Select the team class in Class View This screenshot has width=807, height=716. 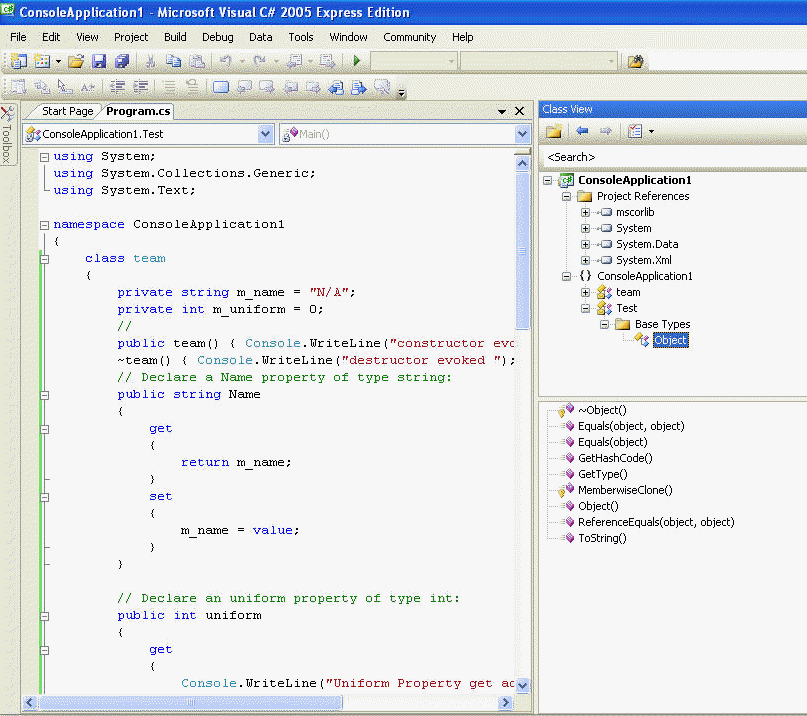pyautogui.click(x=628, y=292)
